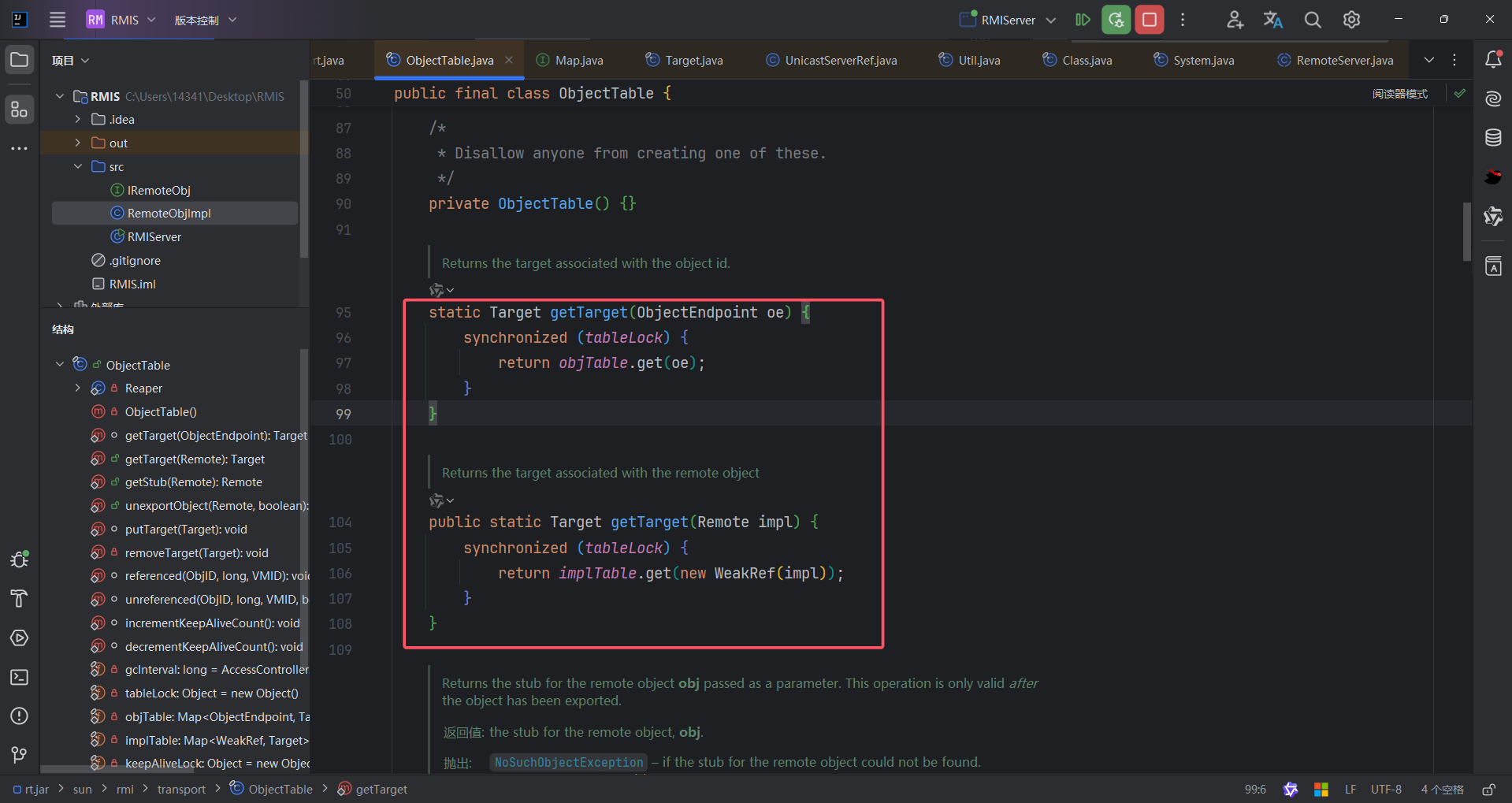Open the Build hammer tool window
The width and height of the screenshot is (1512, 803).
click(x=20, y=599)
